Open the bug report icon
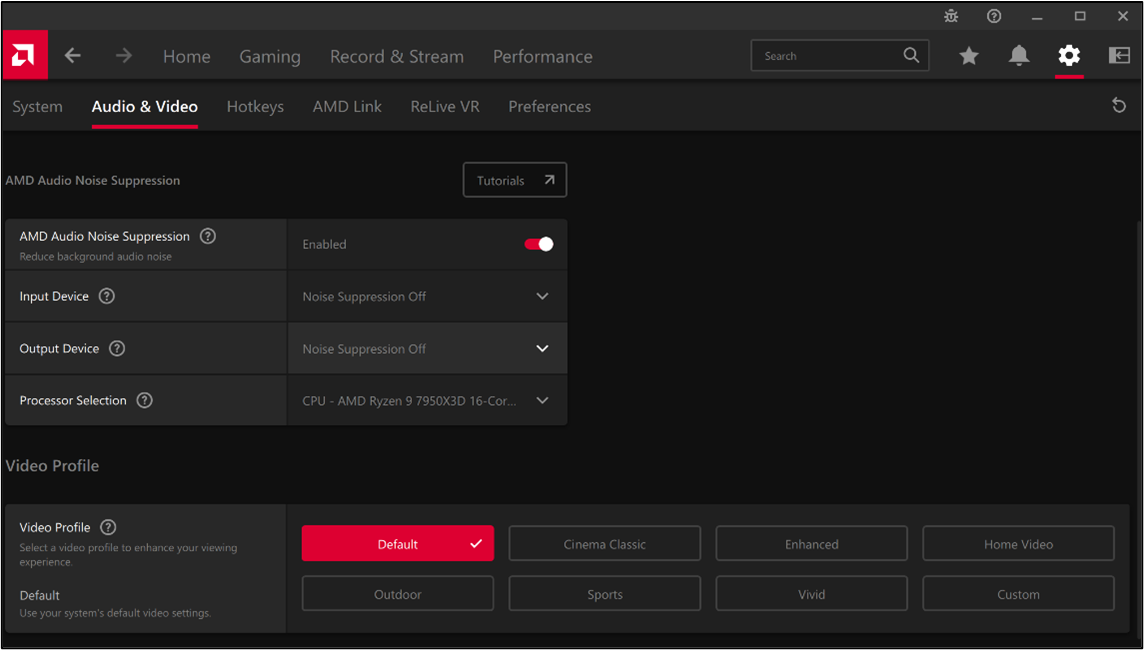The width and height of the screenshot is (1144, 650). [951, 16]
